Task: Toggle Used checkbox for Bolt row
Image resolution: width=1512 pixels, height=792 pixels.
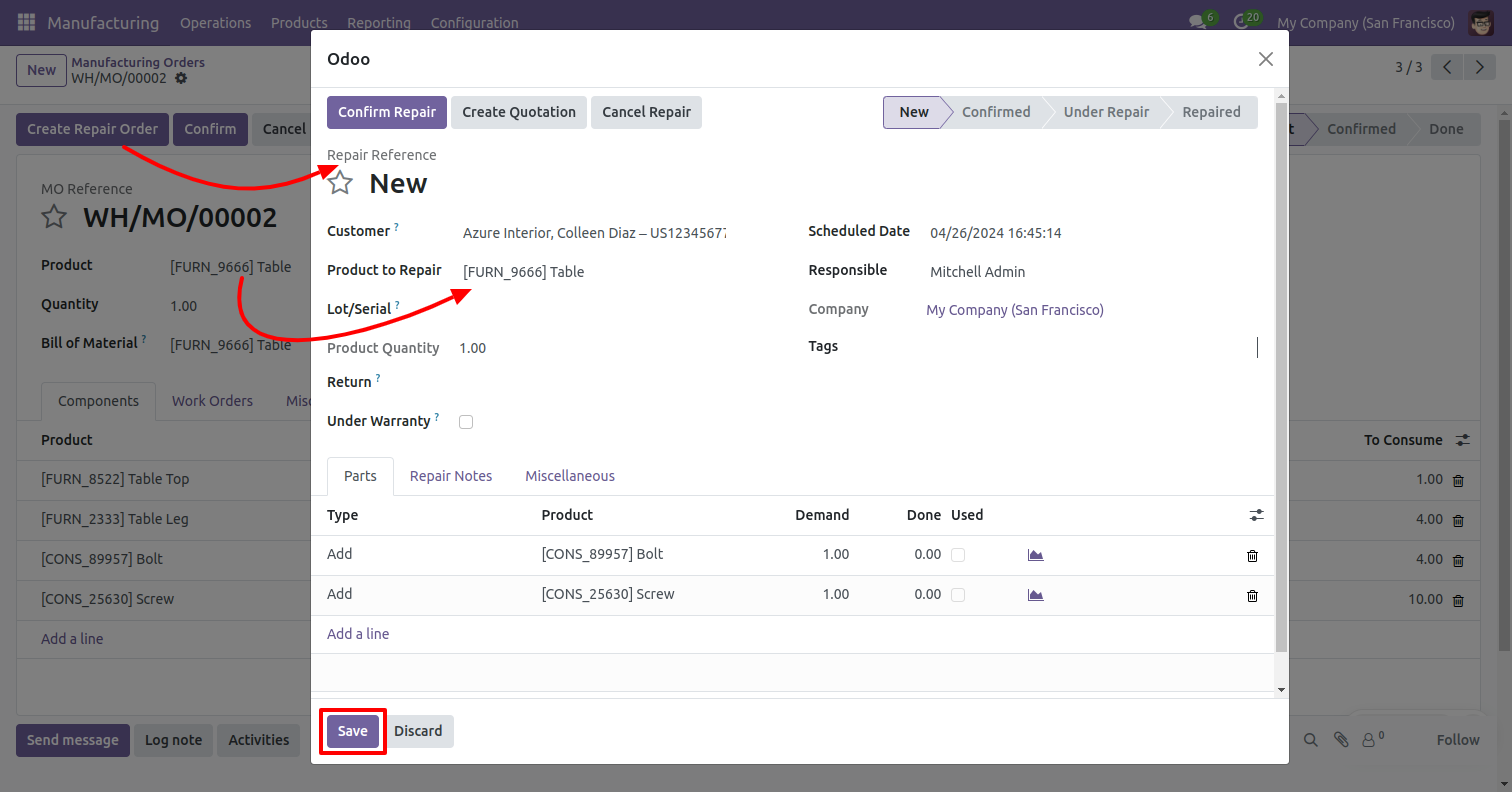Action: (958, 555)
